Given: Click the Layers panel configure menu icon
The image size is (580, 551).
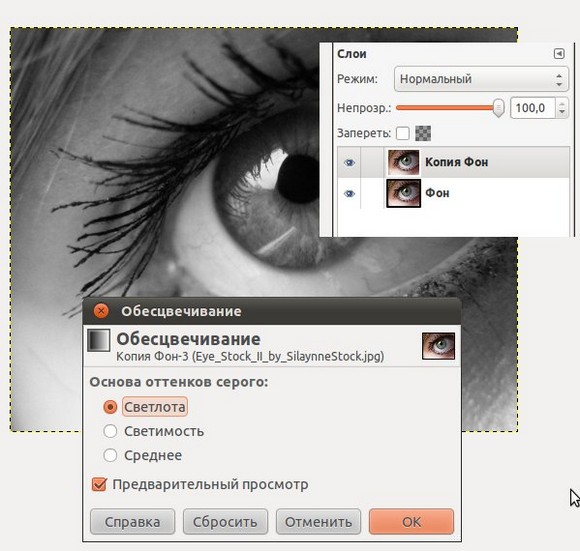Looking at the screenshot, I should pos(559,54).
